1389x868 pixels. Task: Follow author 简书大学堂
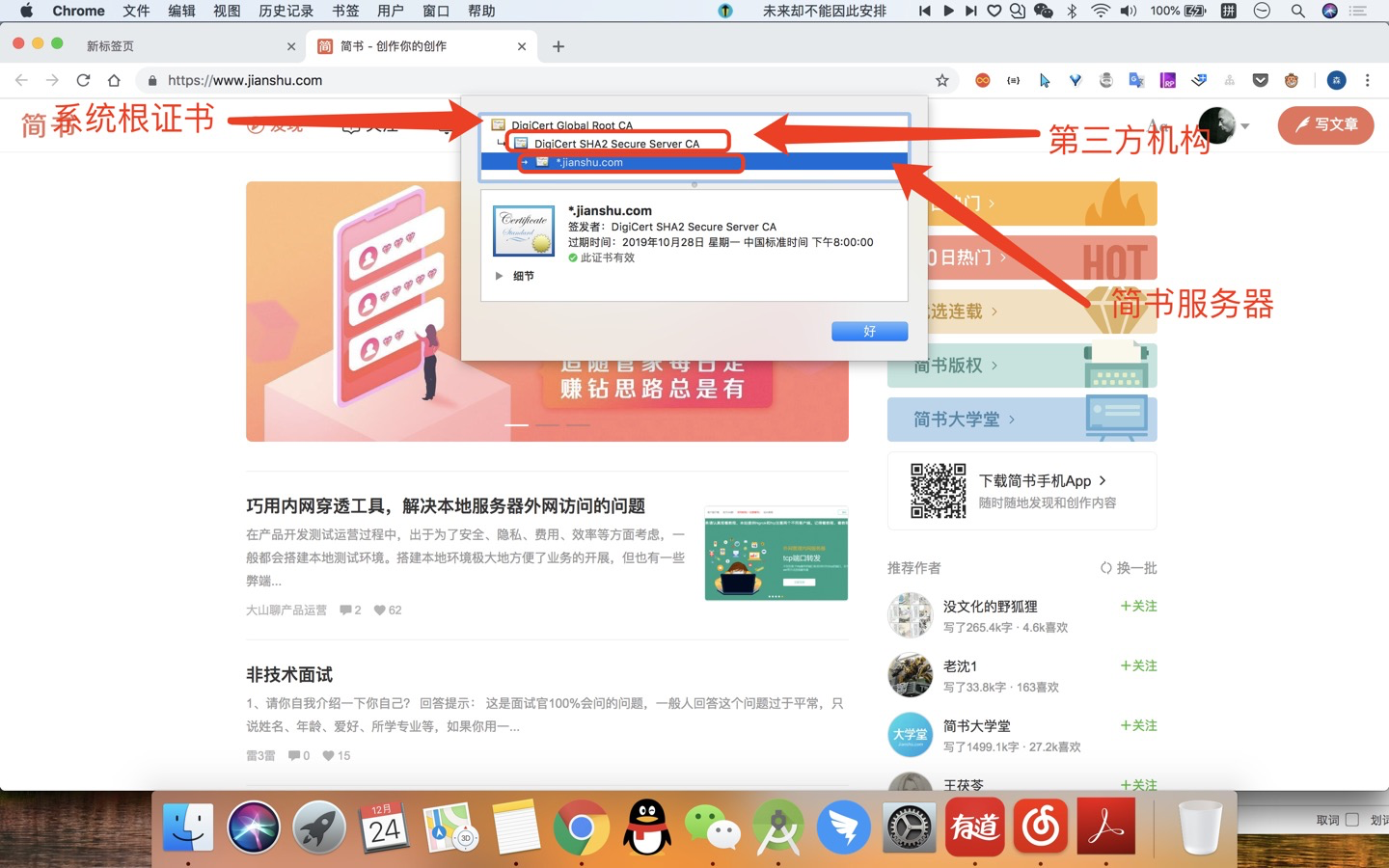click(1138, 725)
